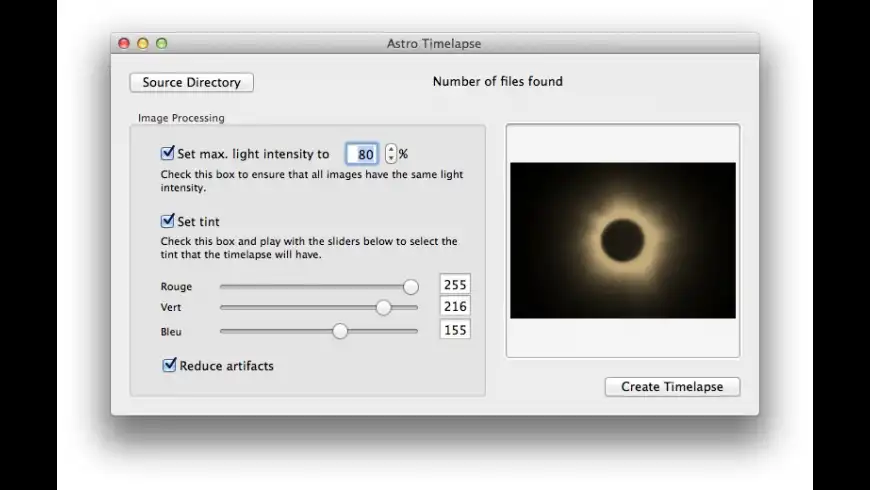Click the light intensity percentage field

point(362,155)
